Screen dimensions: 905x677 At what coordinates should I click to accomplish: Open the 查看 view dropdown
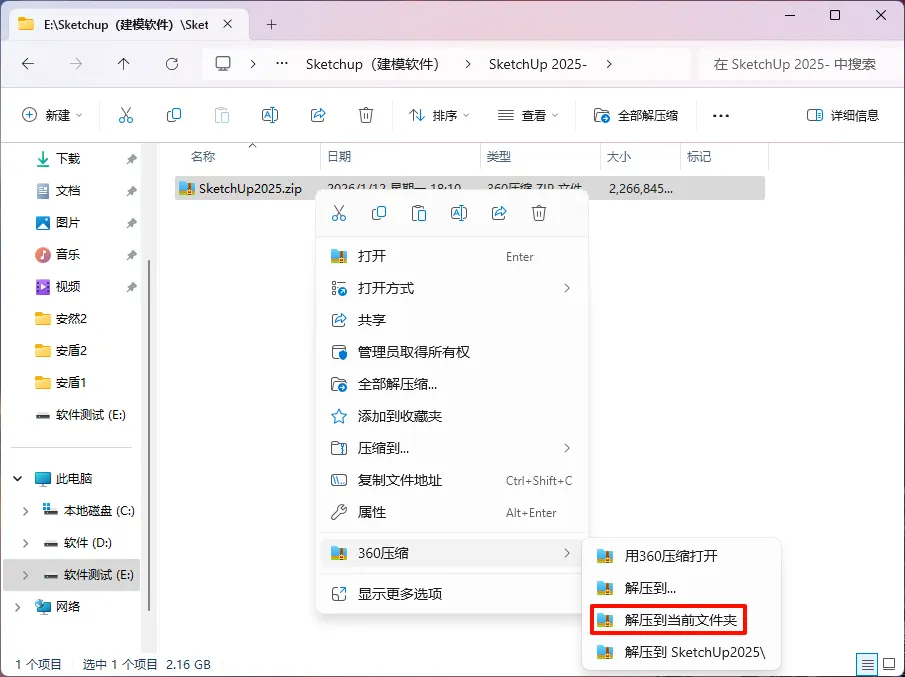click(528, 115)
